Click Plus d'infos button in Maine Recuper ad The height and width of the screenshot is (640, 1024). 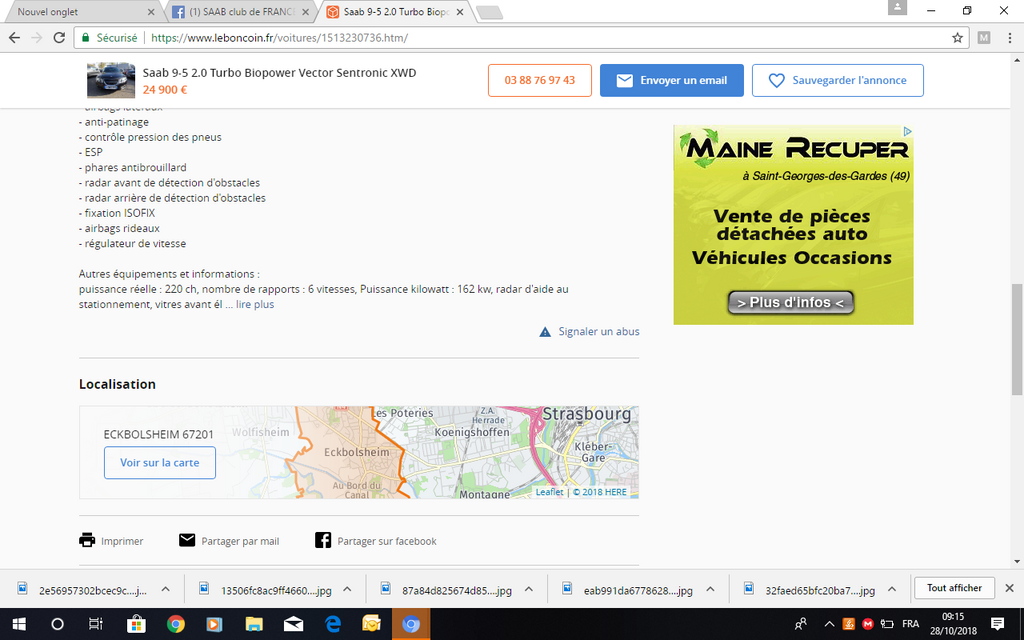(791, 302)
